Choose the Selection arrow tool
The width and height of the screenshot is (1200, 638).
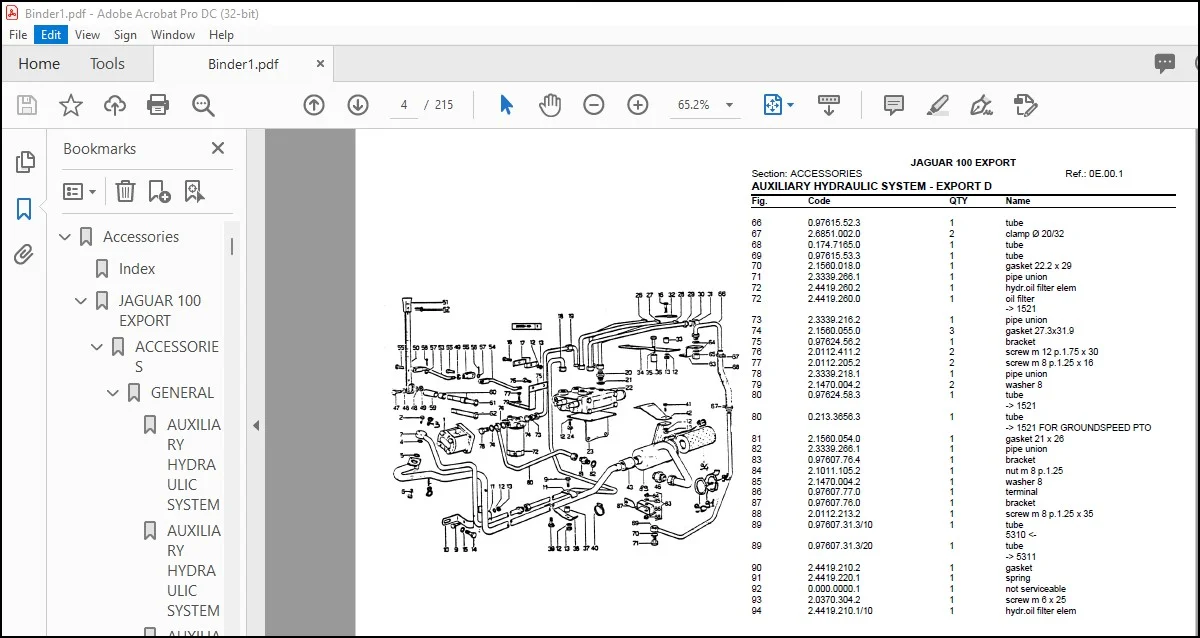tap(506, 105)
